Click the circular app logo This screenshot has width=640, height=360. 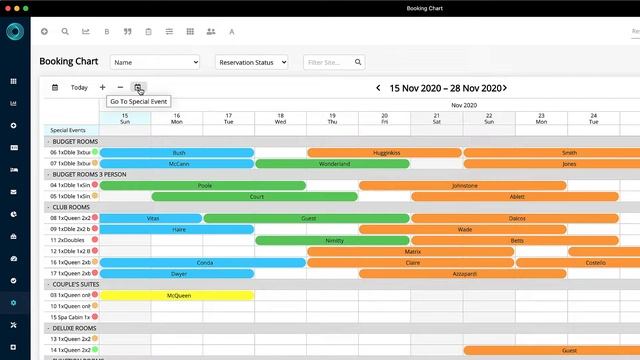(x=15, y=31)
